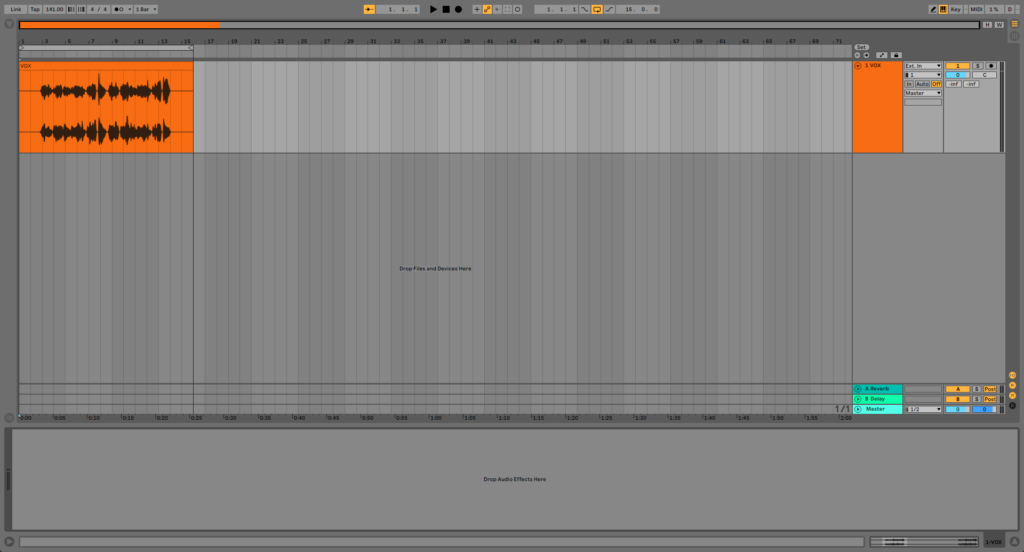Toggle the Follow playback button
The width and height of the screenshot is (1024, 552).
[369, 9]
